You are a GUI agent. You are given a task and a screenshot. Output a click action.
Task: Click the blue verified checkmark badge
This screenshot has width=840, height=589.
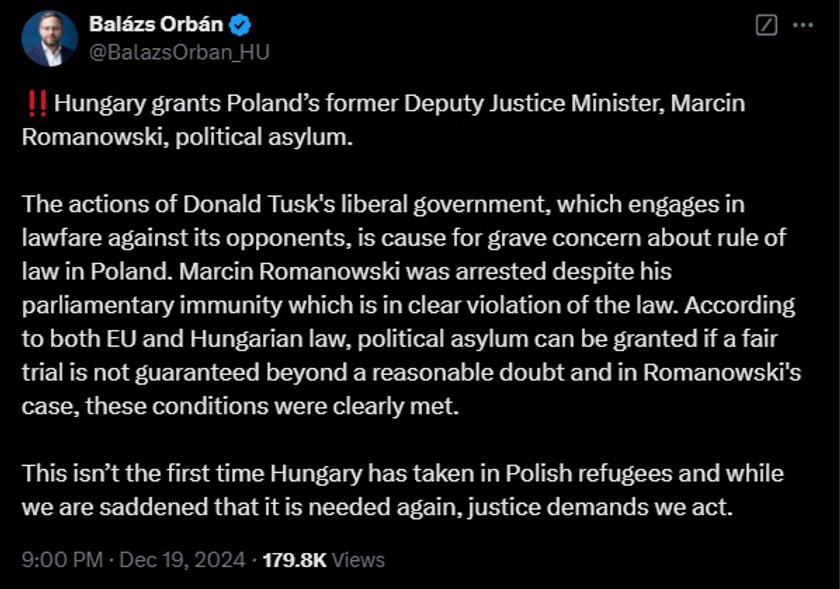pos(240,25)
